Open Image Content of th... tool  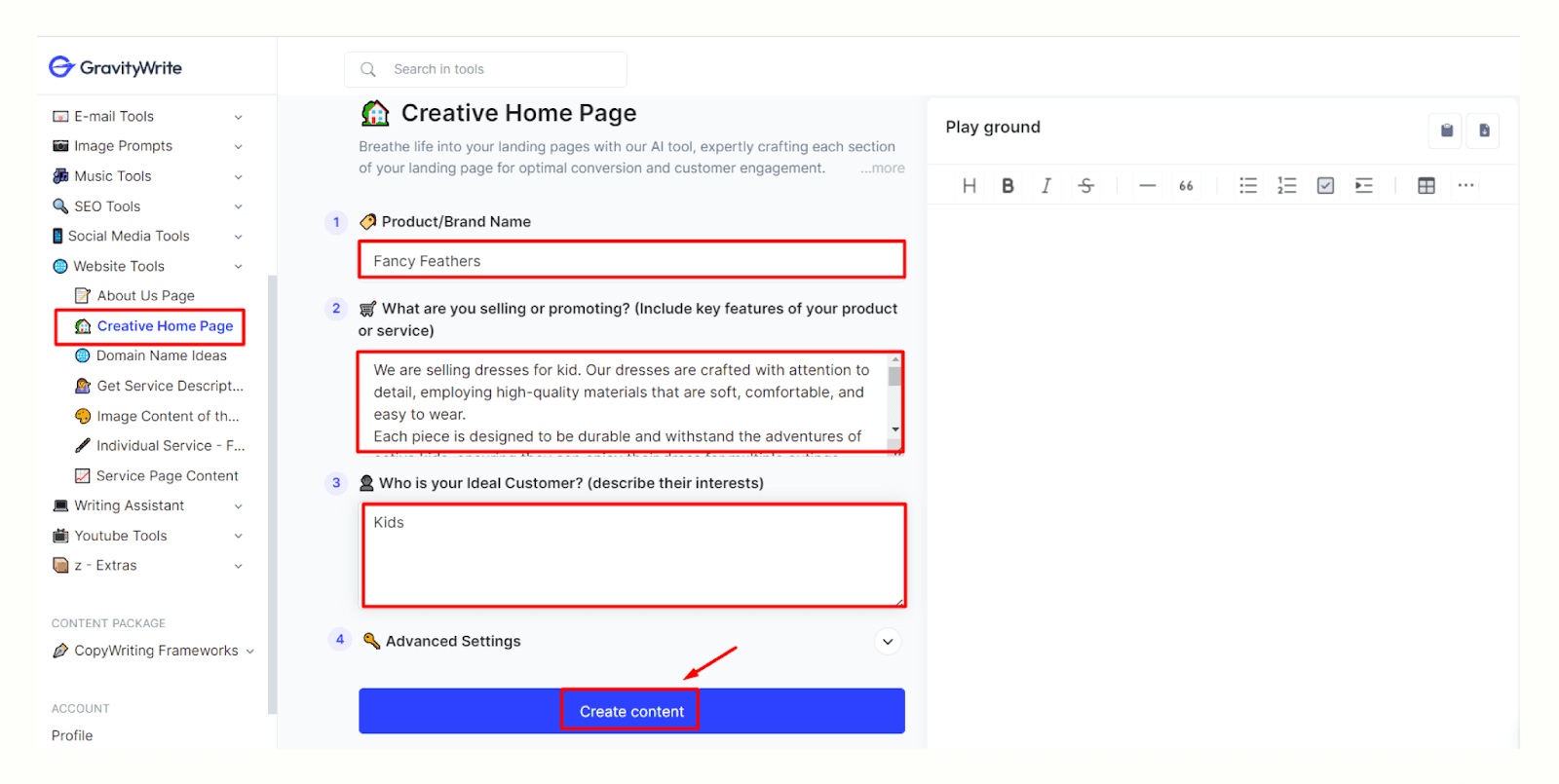157,416
